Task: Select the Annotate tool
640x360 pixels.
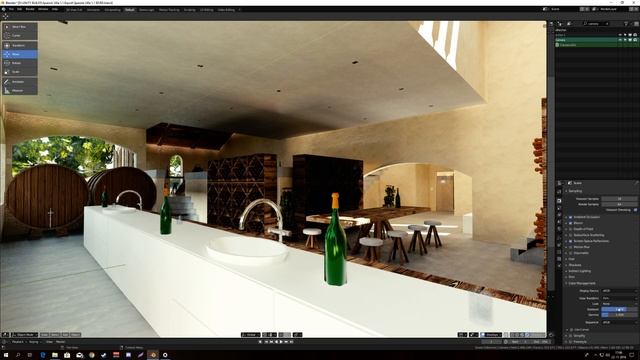Action: coord(20,82)
